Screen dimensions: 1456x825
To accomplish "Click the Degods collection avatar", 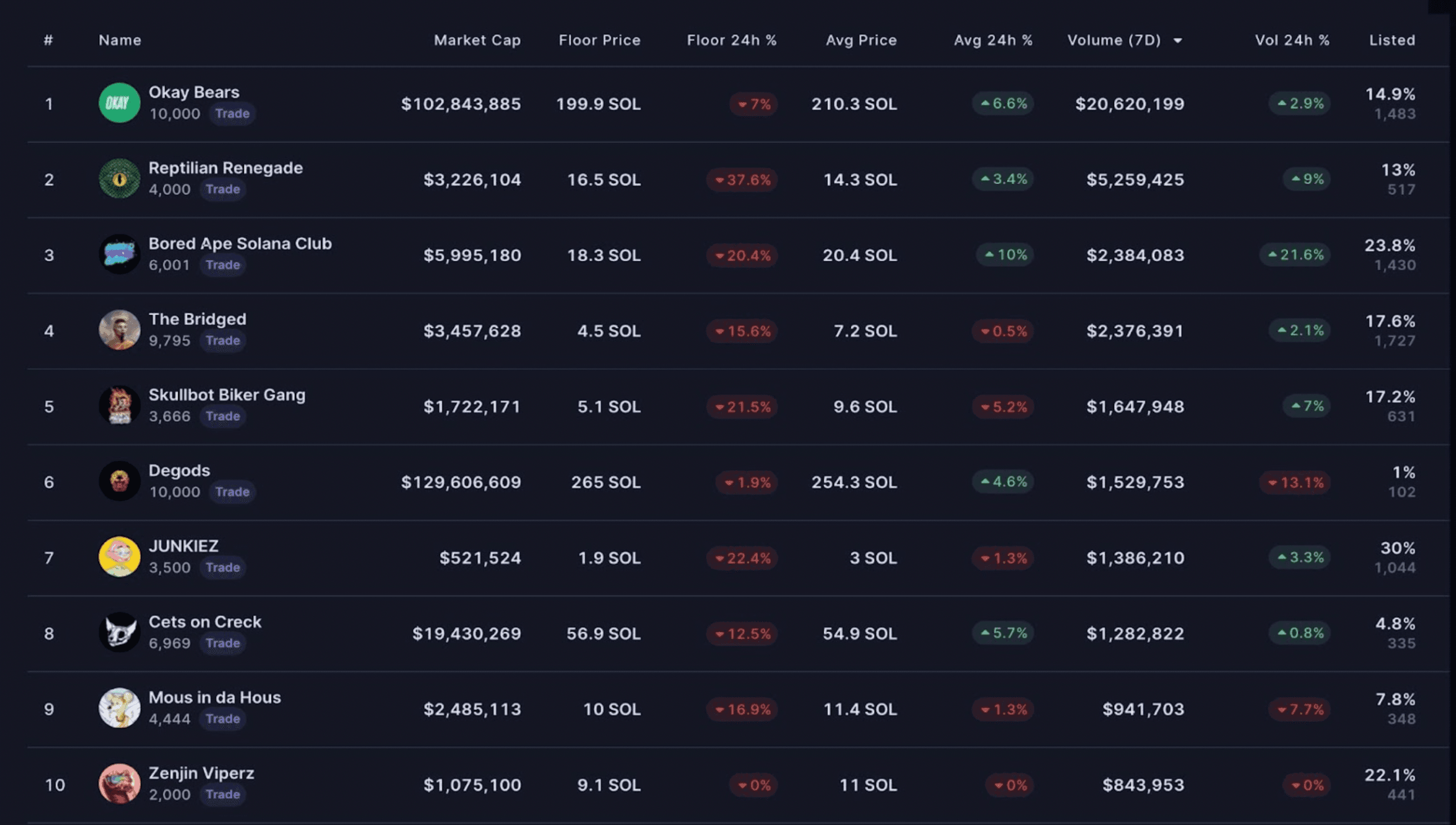I will click(x=119, y=481).
